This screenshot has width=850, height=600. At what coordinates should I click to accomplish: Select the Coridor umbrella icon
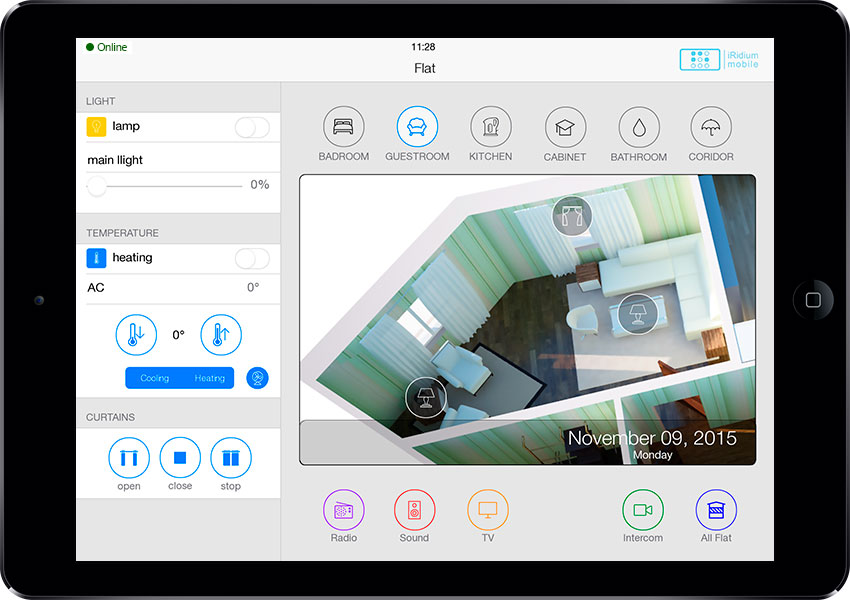[711, 127]
